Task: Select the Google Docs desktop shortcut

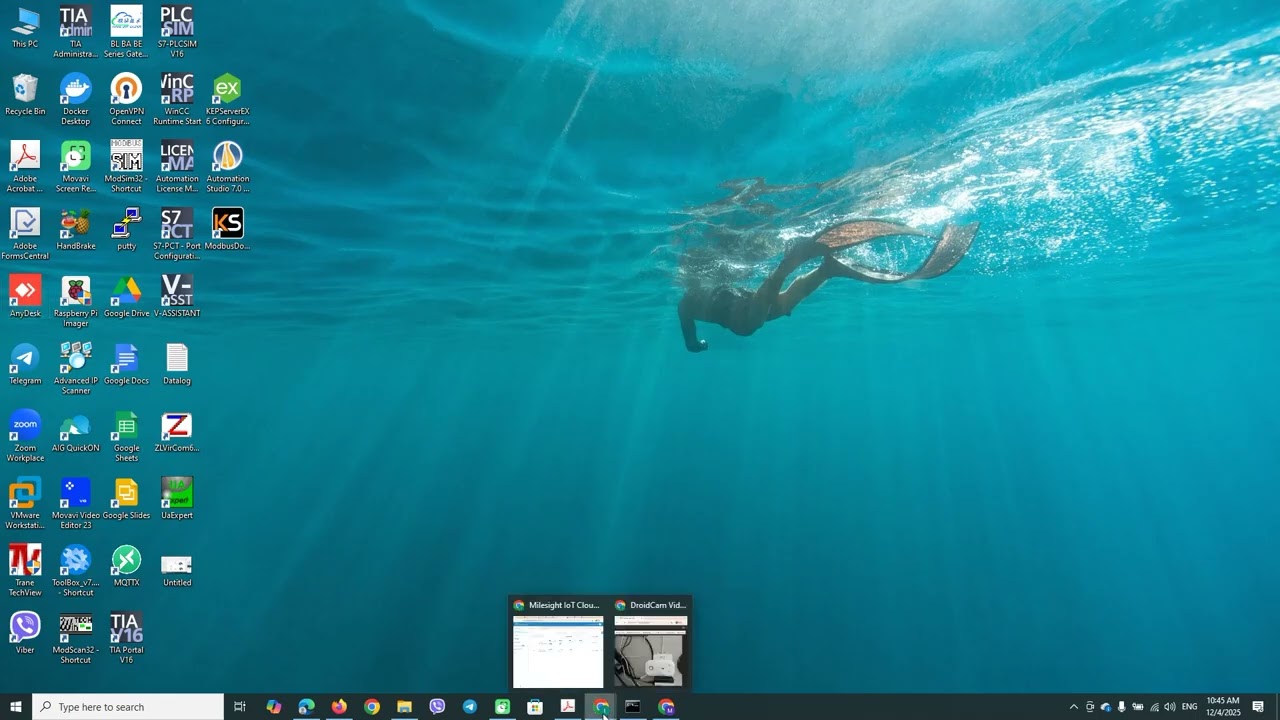Action: (126, 364)
